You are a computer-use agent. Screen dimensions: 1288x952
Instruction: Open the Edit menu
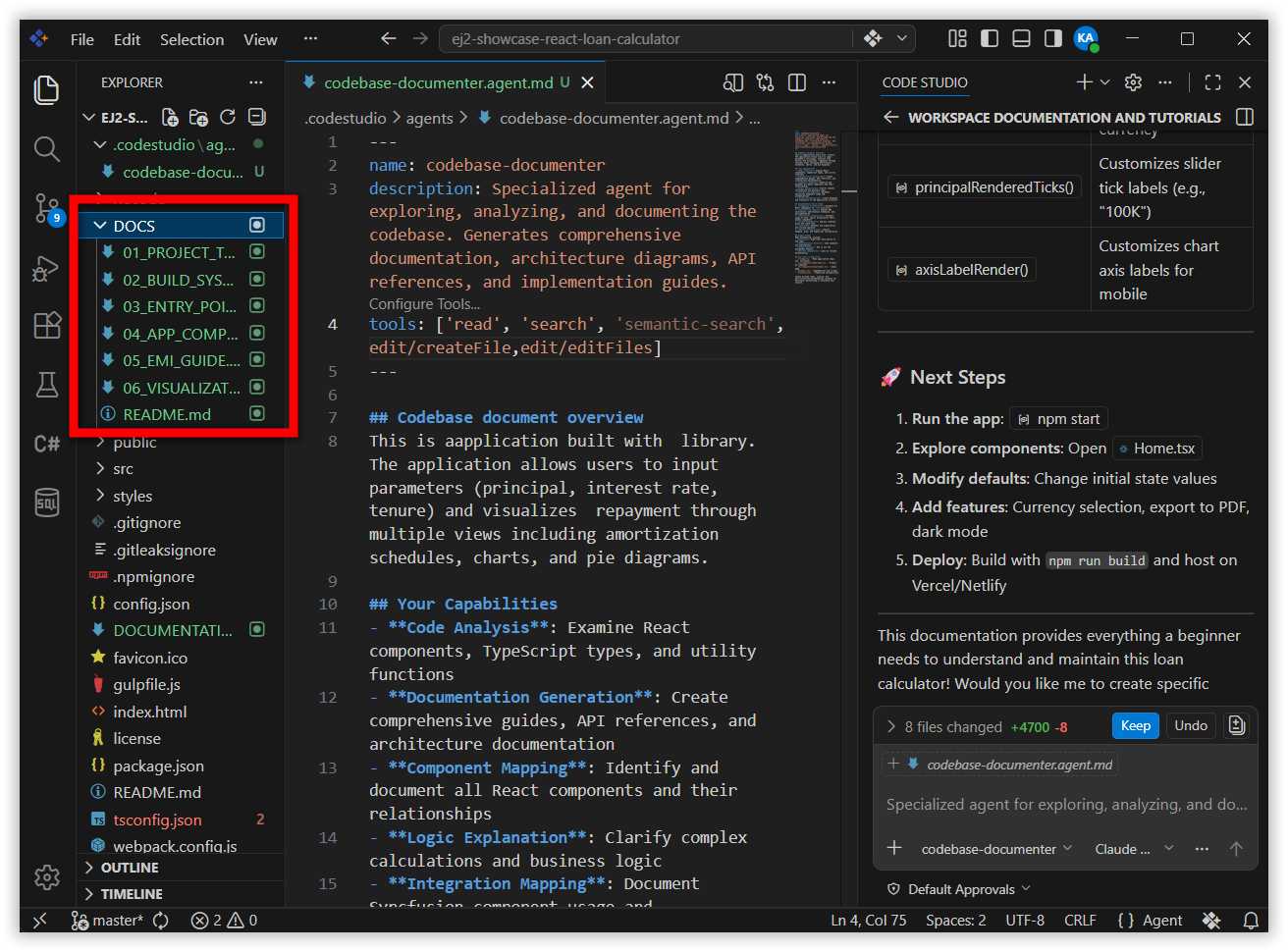(x=127, y=39)
